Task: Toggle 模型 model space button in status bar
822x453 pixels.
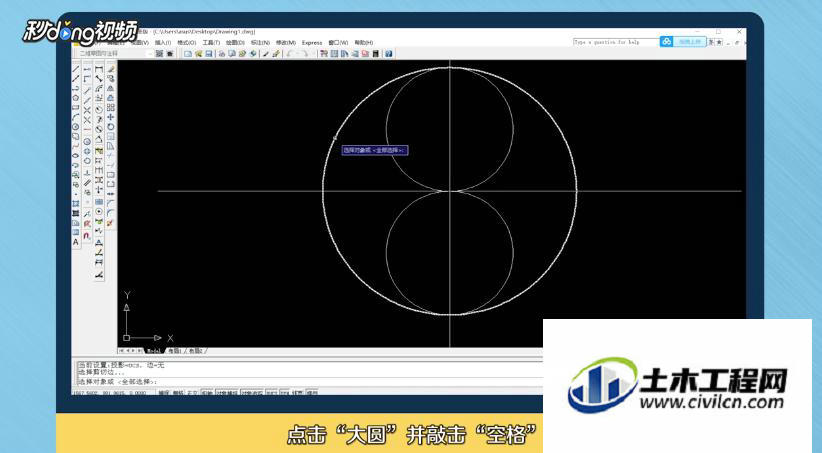Action: coord(312,392)
